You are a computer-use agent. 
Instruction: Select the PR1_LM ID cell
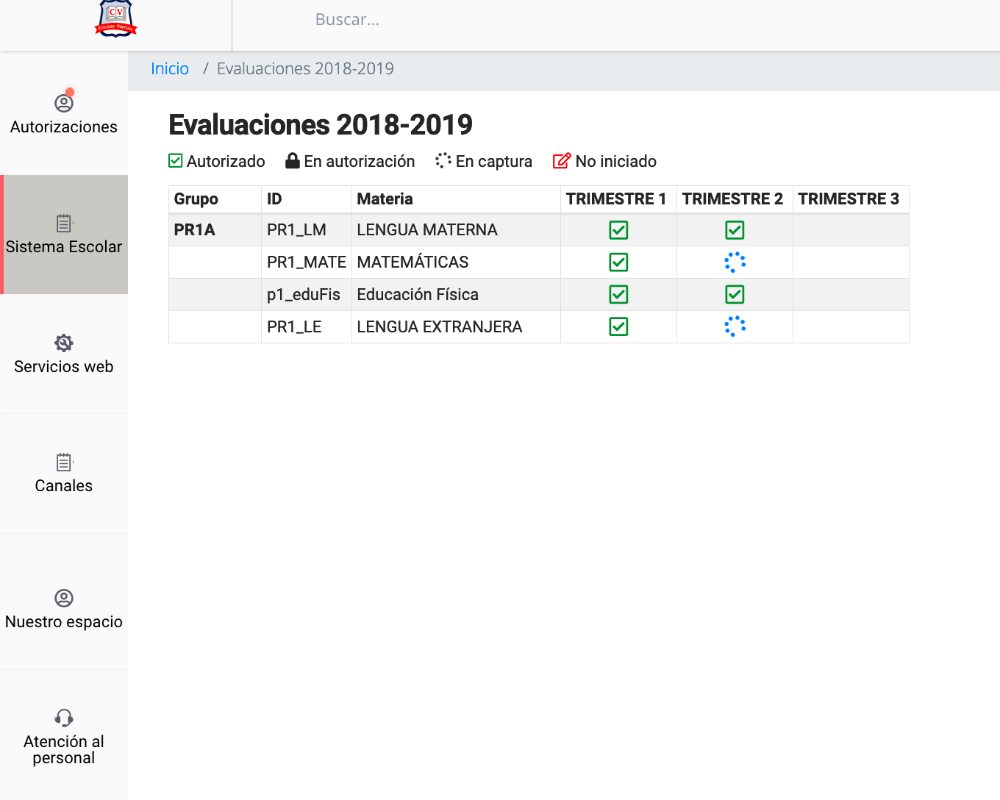[x=306, y=230]
